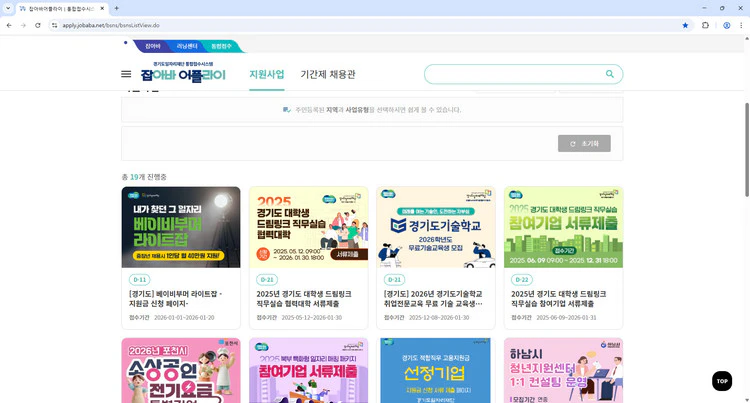Screen dimensions: 750x403
Task: Go back to previous page
Action: click(x=9, y=25)
